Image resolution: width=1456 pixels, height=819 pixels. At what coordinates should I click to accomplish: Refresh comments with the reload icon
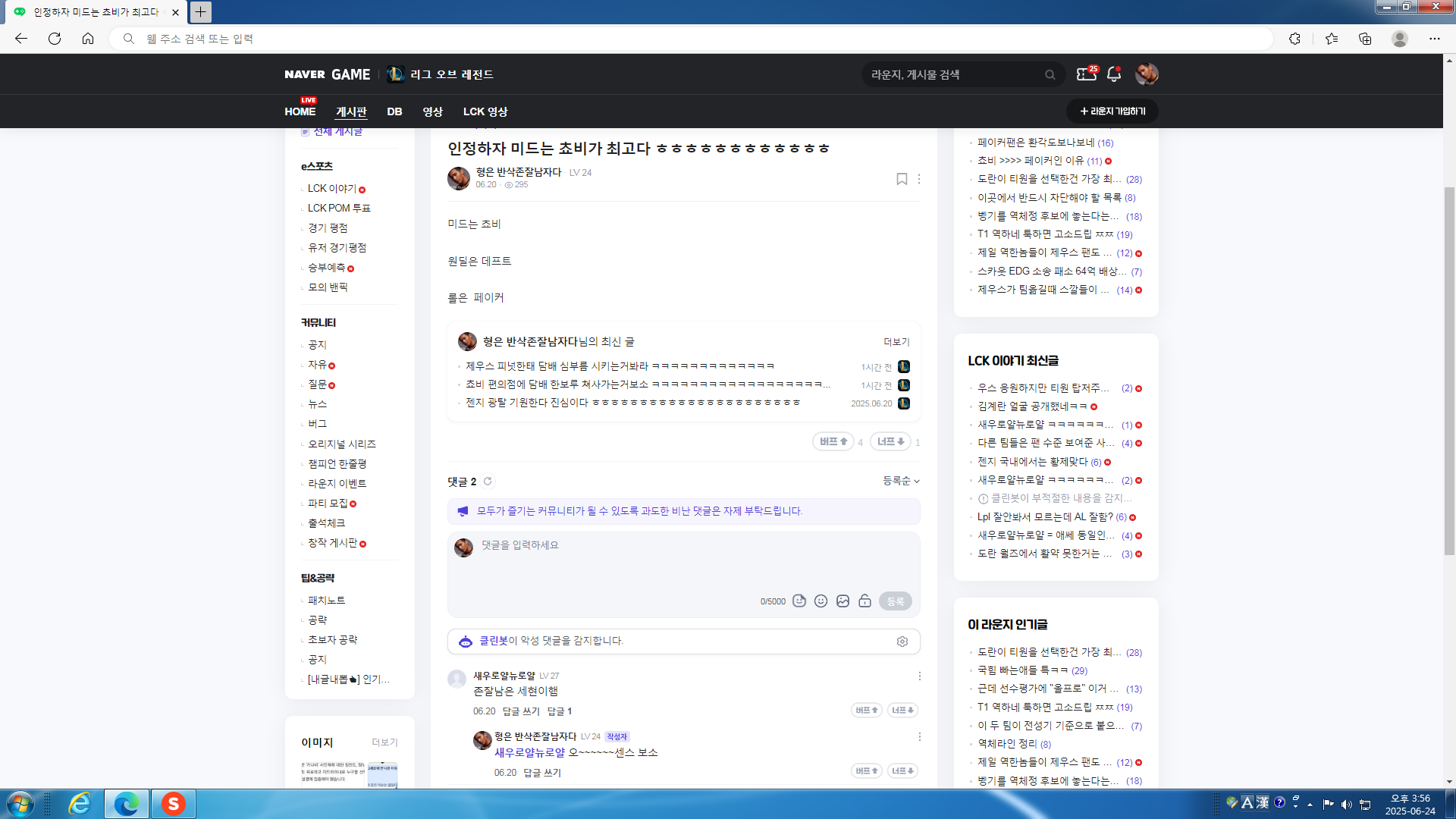tap(488, 481)
